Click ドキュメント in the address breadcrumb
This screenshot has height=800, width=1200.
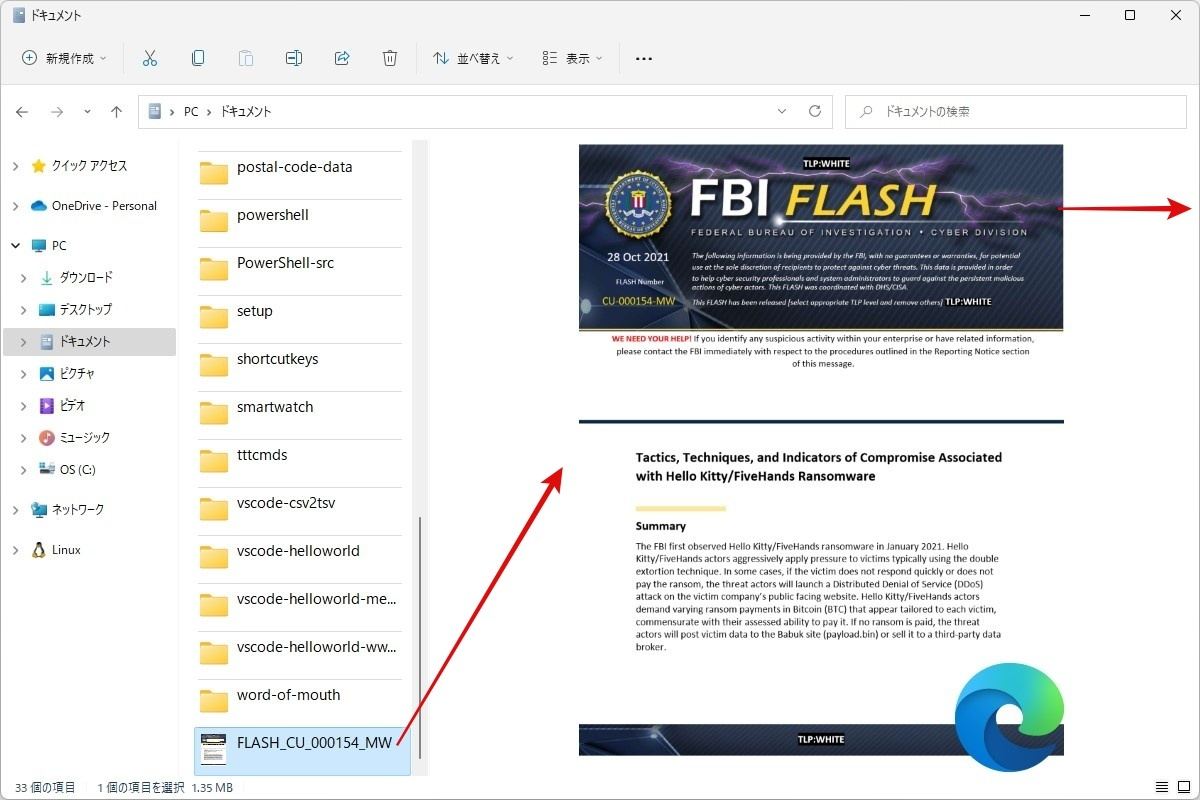point(246,112)
